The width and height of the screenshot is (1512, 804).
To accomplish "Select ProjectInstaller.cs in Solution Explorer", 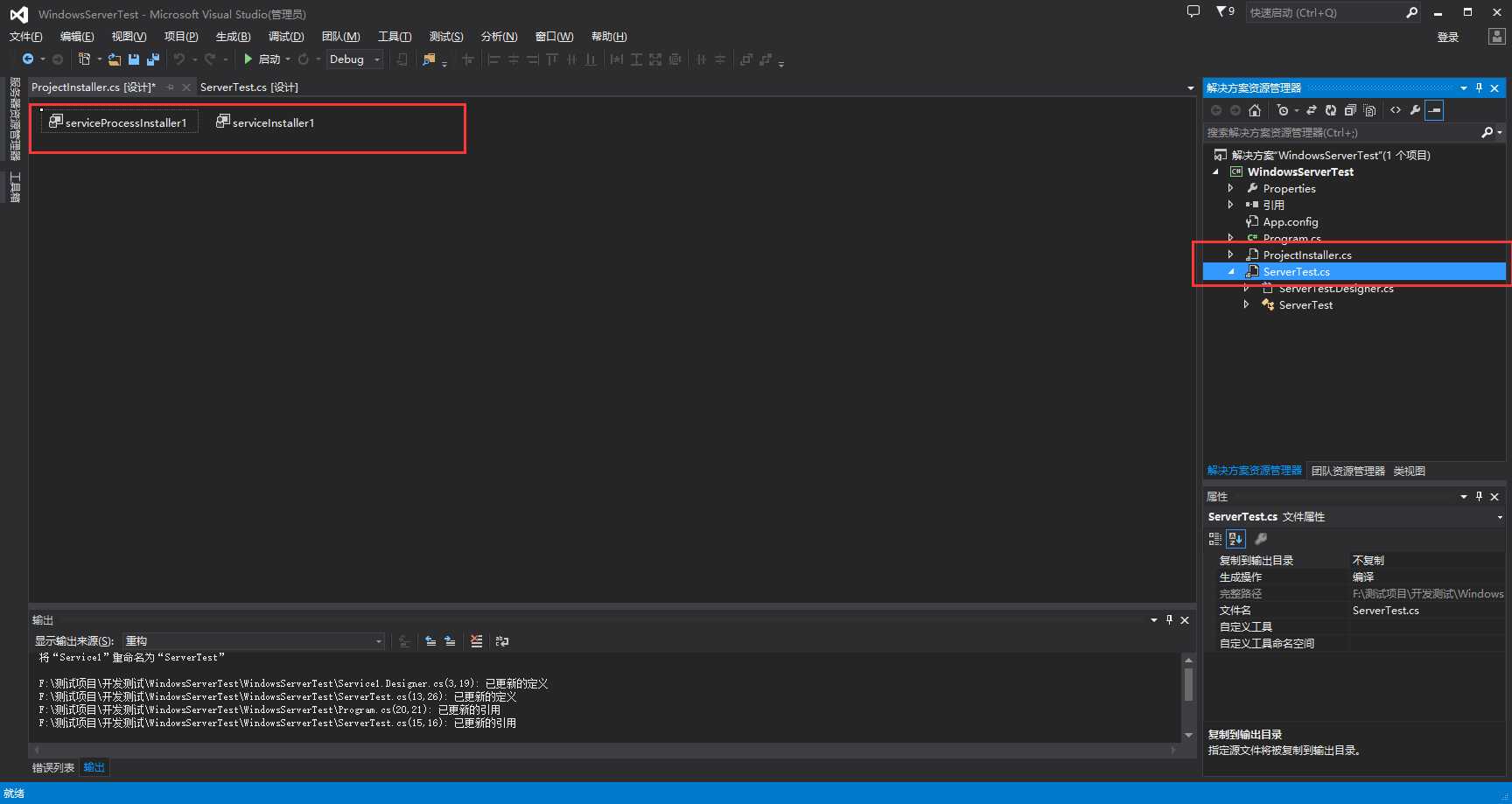I will point(1306,255).
